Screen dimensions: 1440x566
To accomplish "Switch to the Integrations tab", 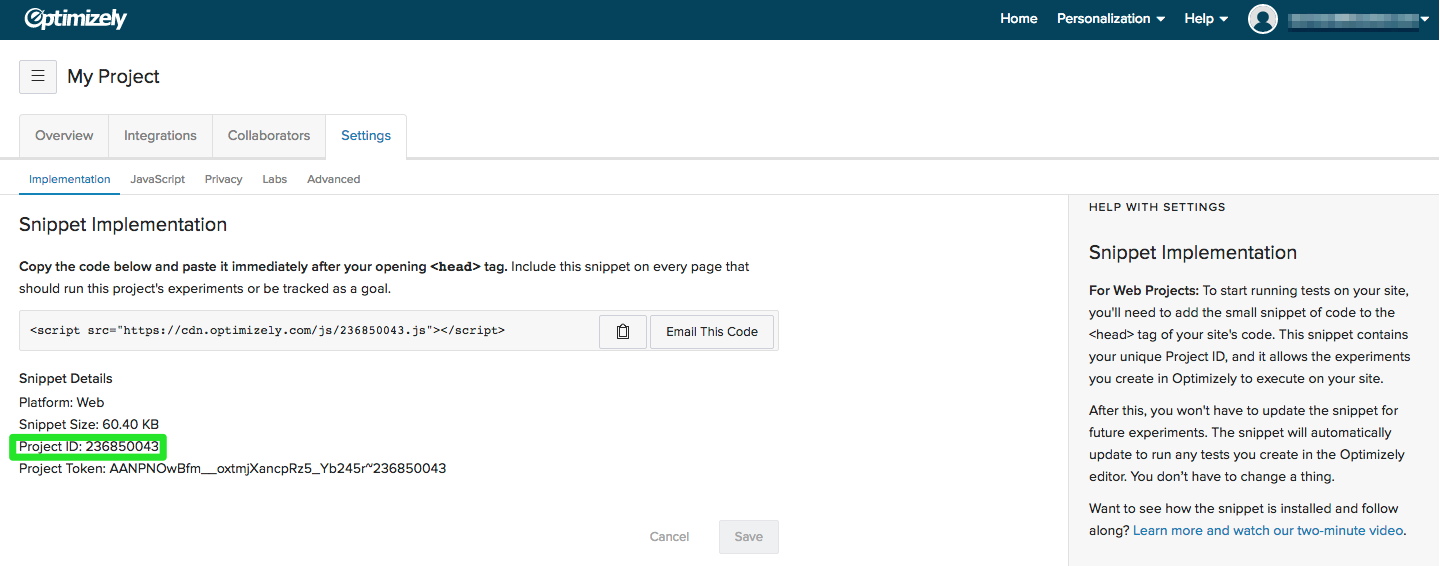I will [x=160, y=136].
